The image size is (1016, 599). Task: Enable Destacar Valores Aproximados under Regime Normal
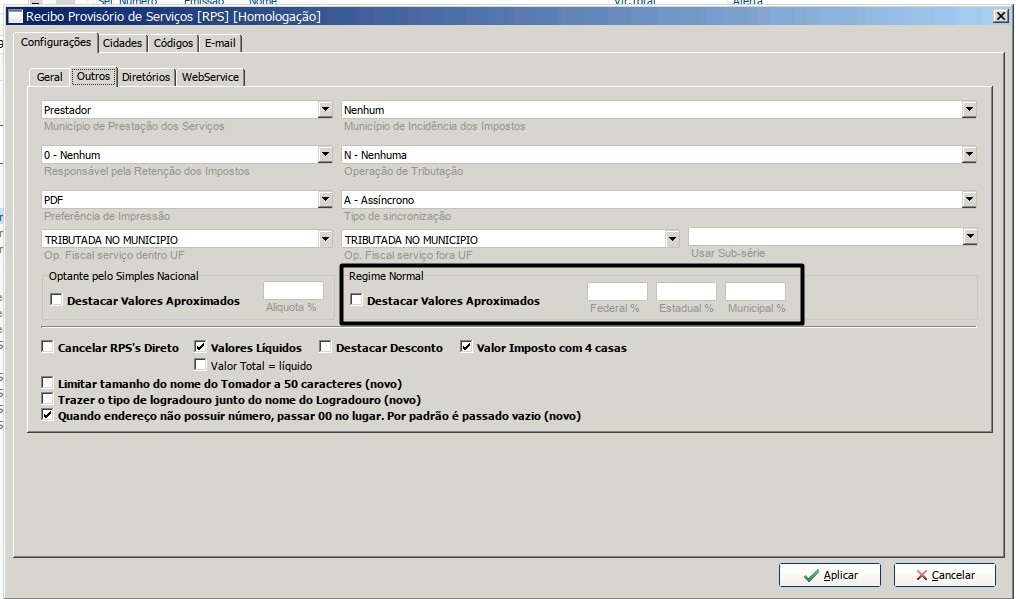pyautogui.click(x=357, y=300)
